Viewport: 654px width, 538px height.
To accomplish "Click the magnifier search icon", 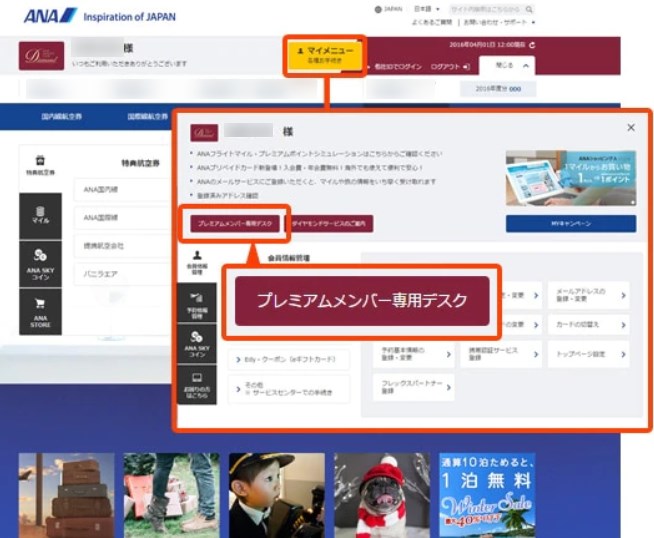I will pyautogui.click(x=529, y=9).
